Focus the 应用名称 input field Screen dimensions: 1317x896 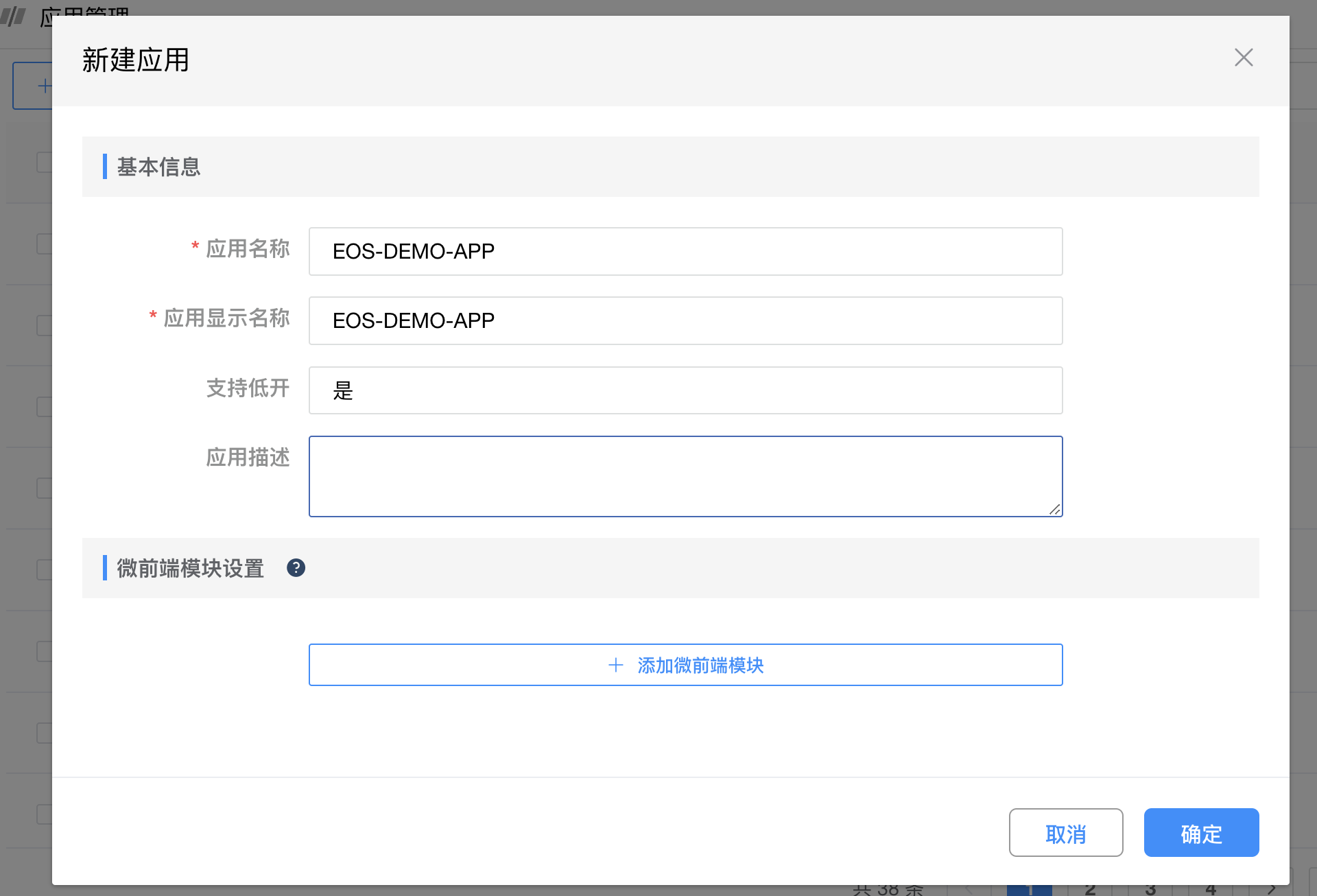pos(685,252)
